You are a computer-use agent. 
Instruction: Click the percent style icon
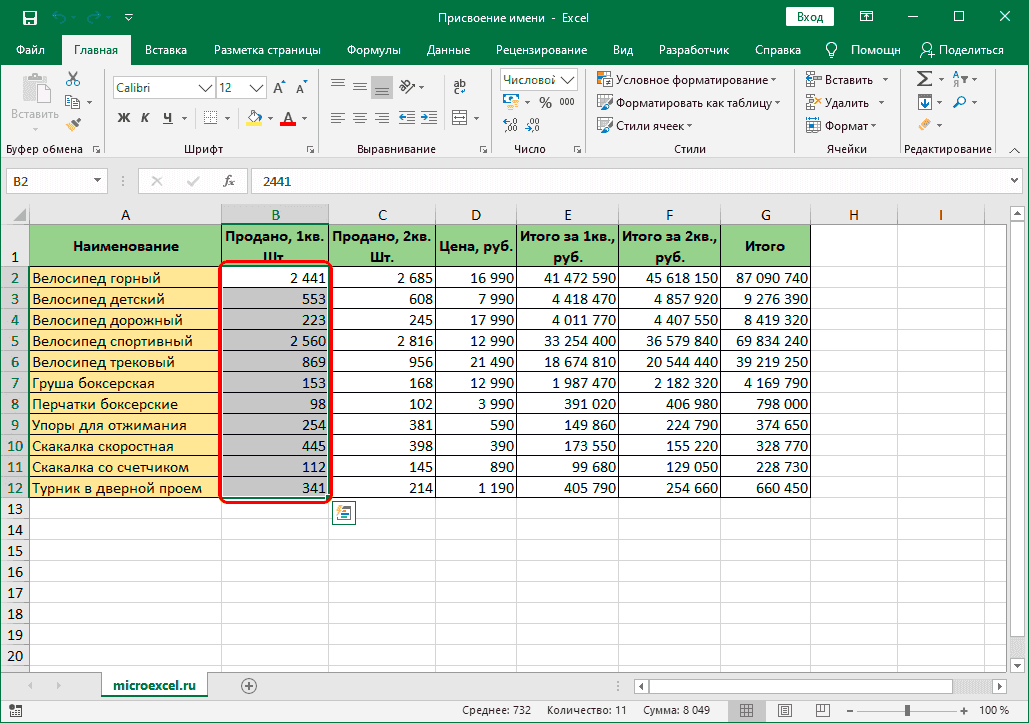pos(545,102)
